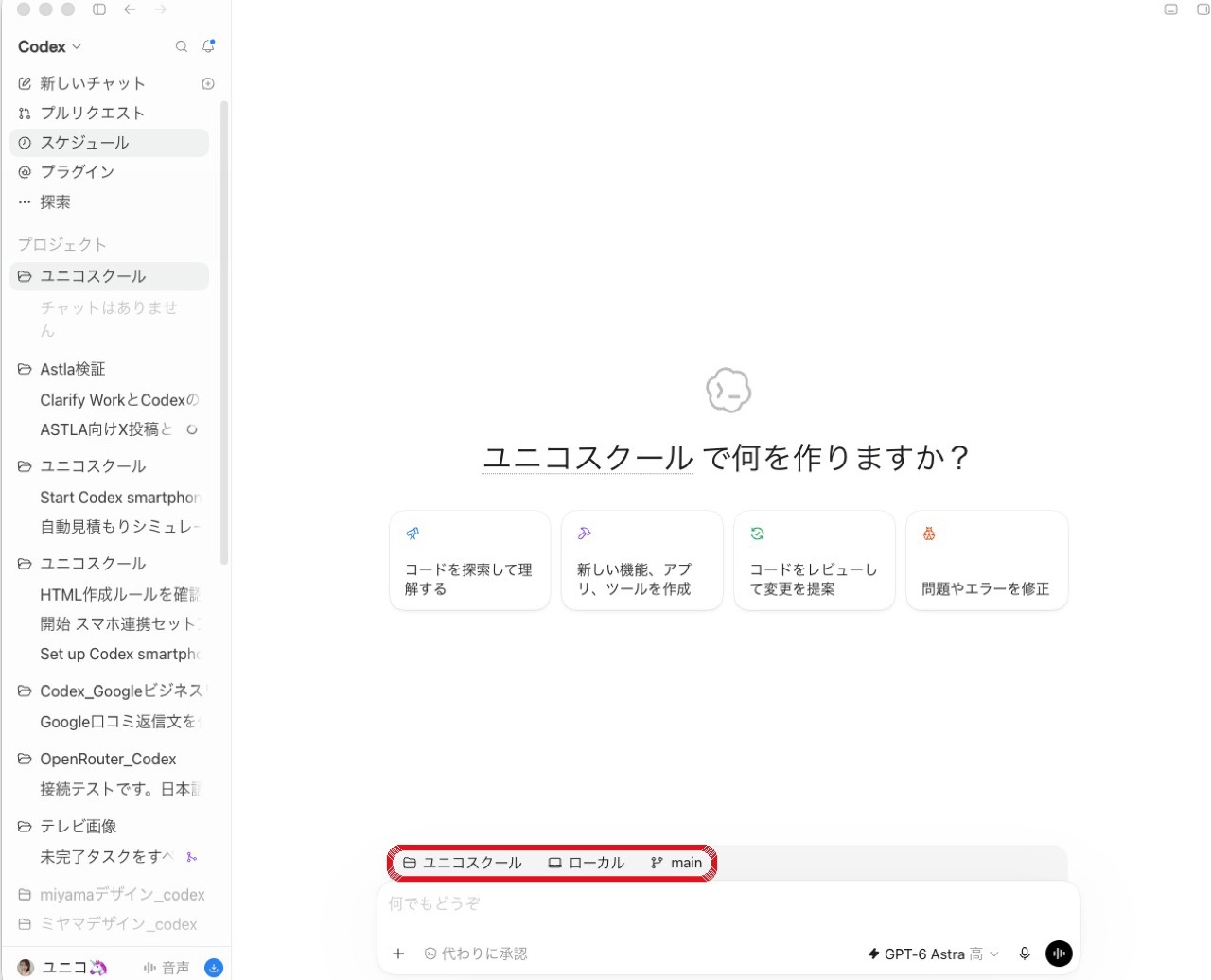
Task: Click the plus-circle icon beside 新しいチャット
Action: tap(208, 83)
